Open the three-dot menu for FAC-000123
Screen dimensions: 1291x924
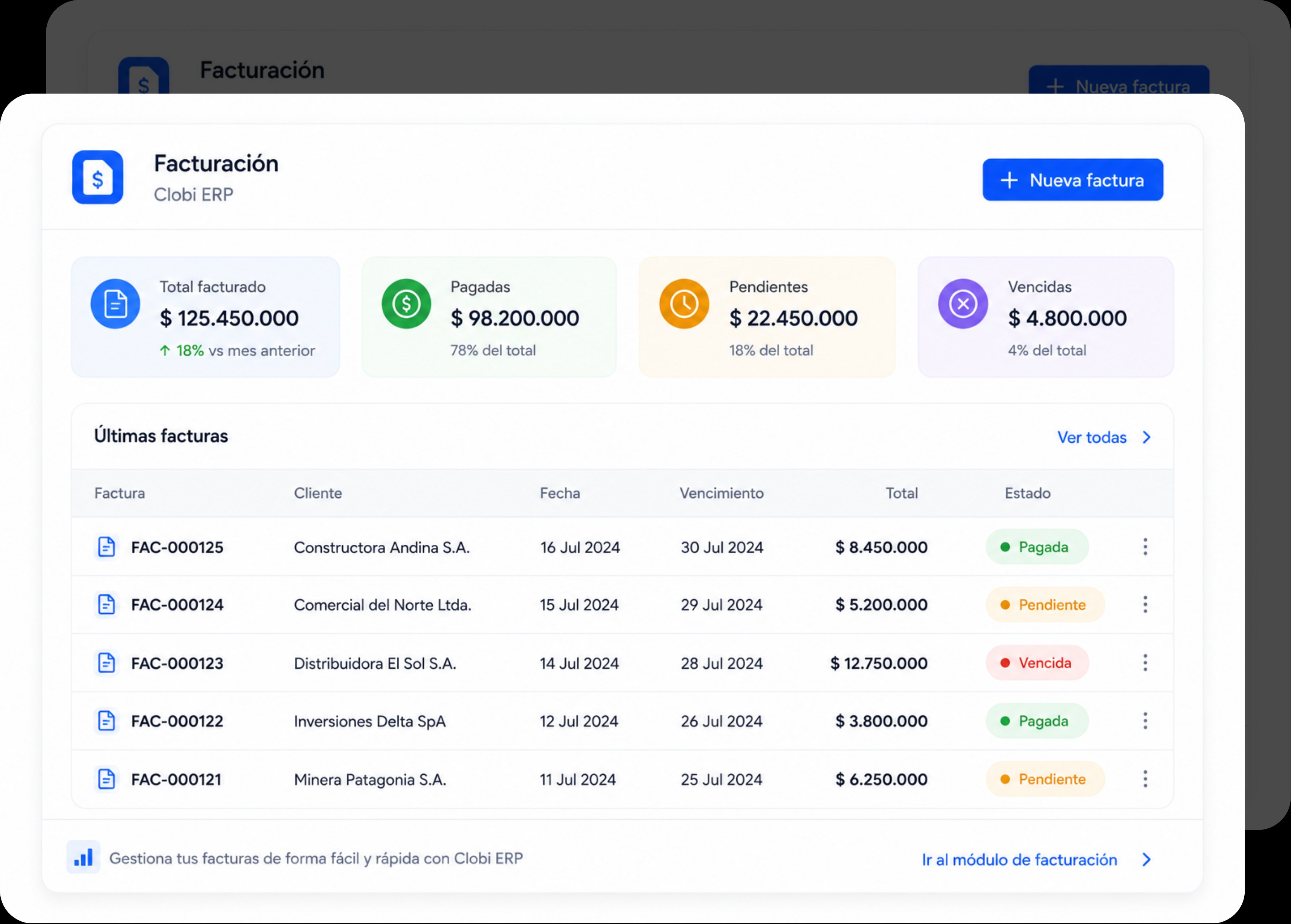[x=1145, y=662]
